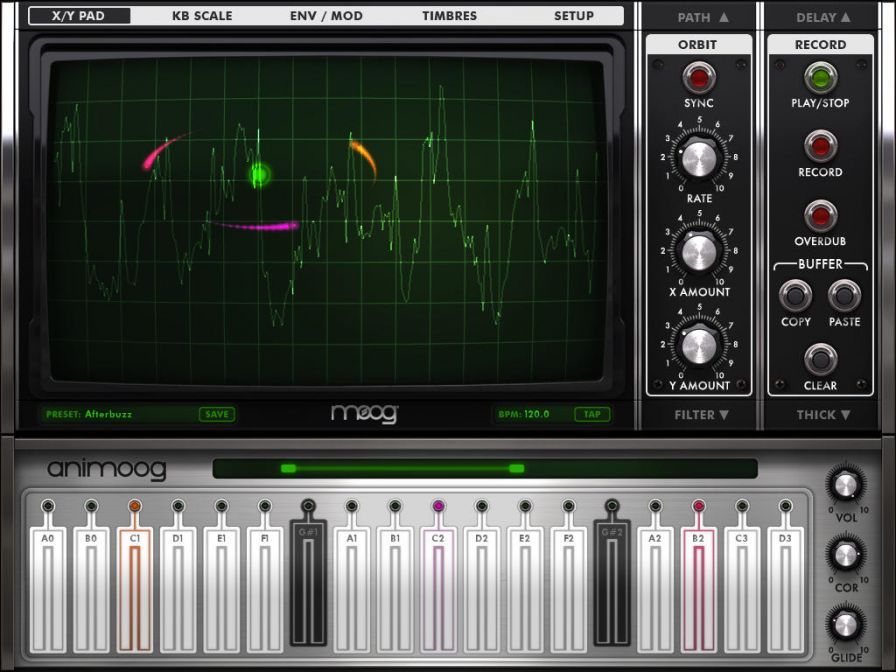Image resolution: width=896 pixels, height=672 pixels.
Task: Enable the Overdub button
Action: click(820, 215)
